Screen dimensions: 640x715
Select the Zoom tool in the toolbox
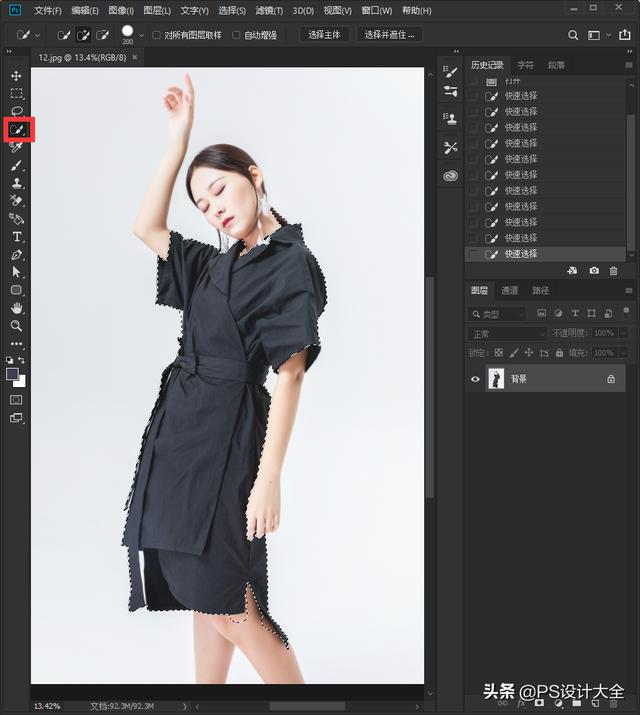(16, 326)
